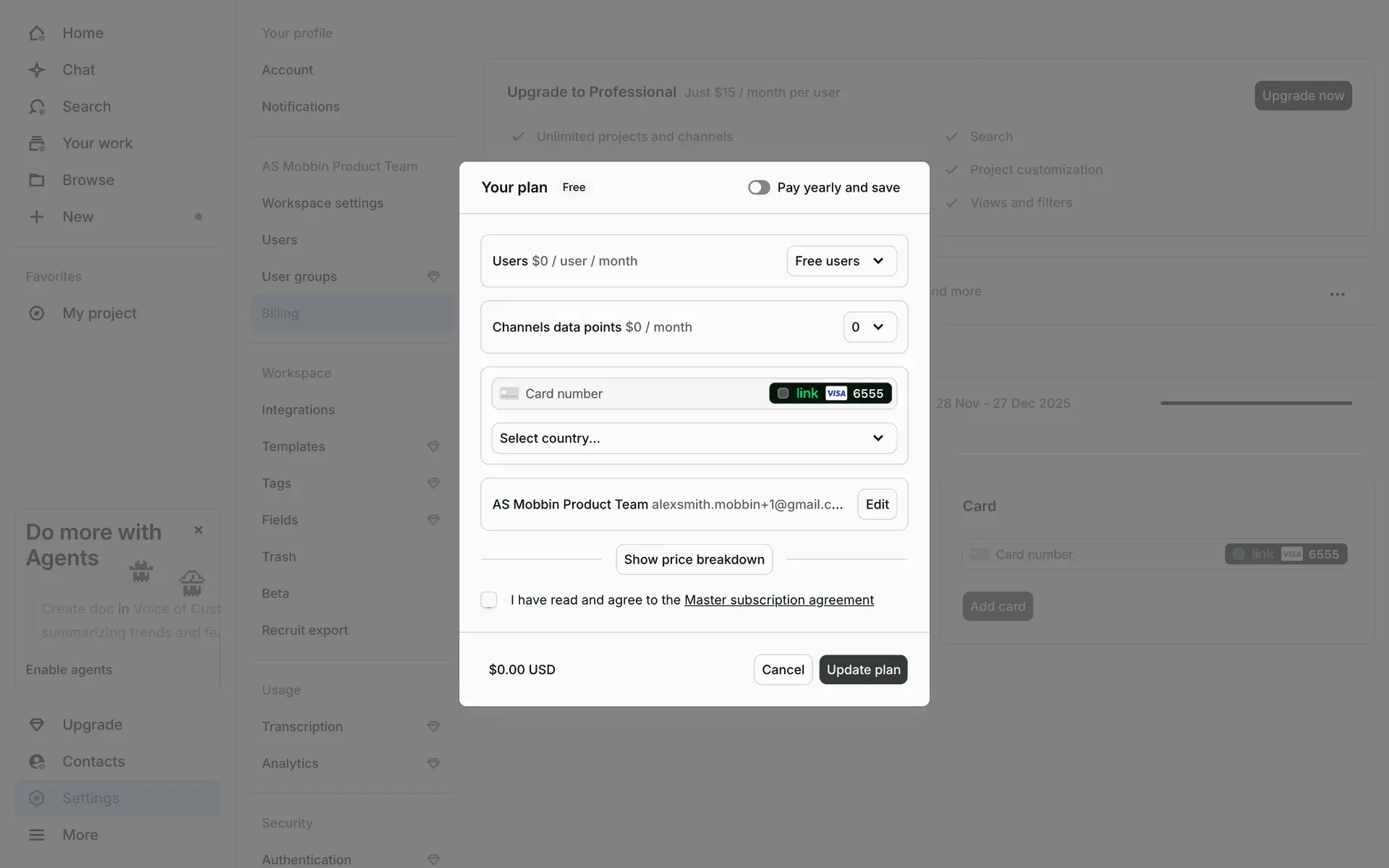
Task: Open Contacts icon in sidebar
Action: (x=37, y=762)
